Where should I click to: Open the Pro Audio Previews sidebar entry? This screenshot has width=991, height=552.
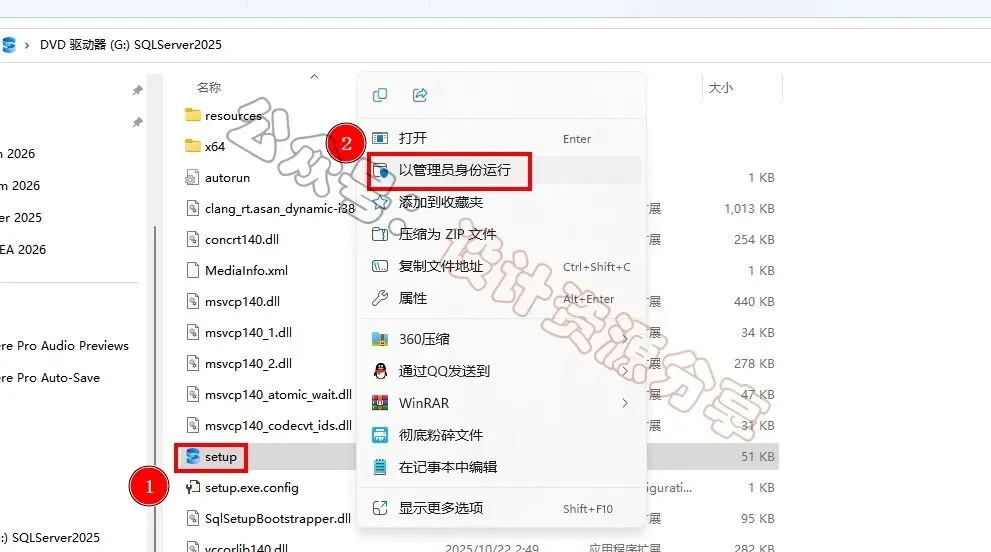click(x=64, y=346)
